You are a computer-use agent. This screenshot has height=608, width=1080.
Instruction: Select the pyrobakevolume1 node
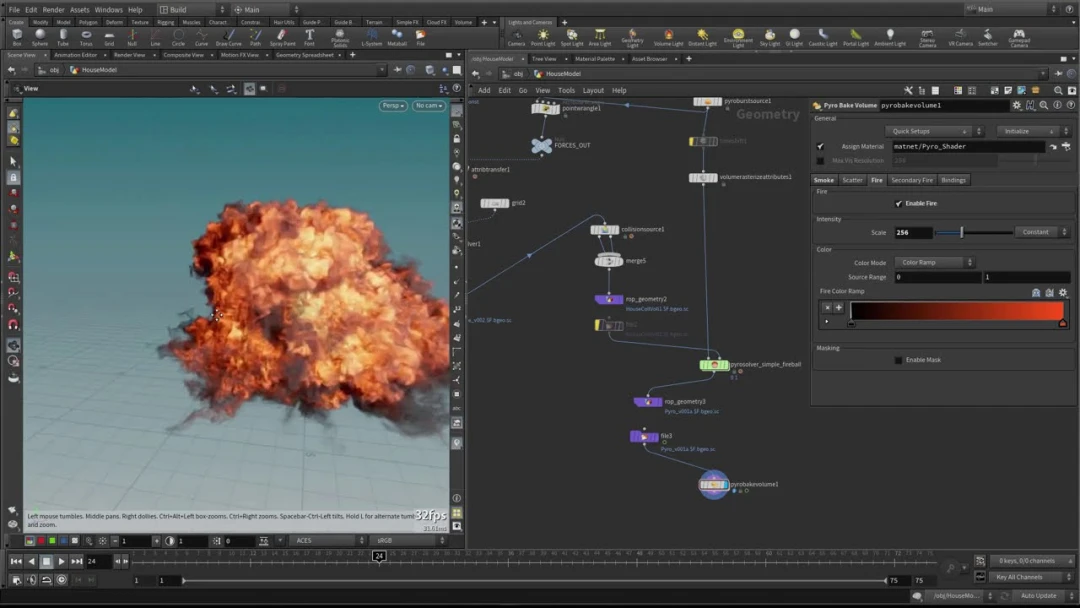(713, 485)
